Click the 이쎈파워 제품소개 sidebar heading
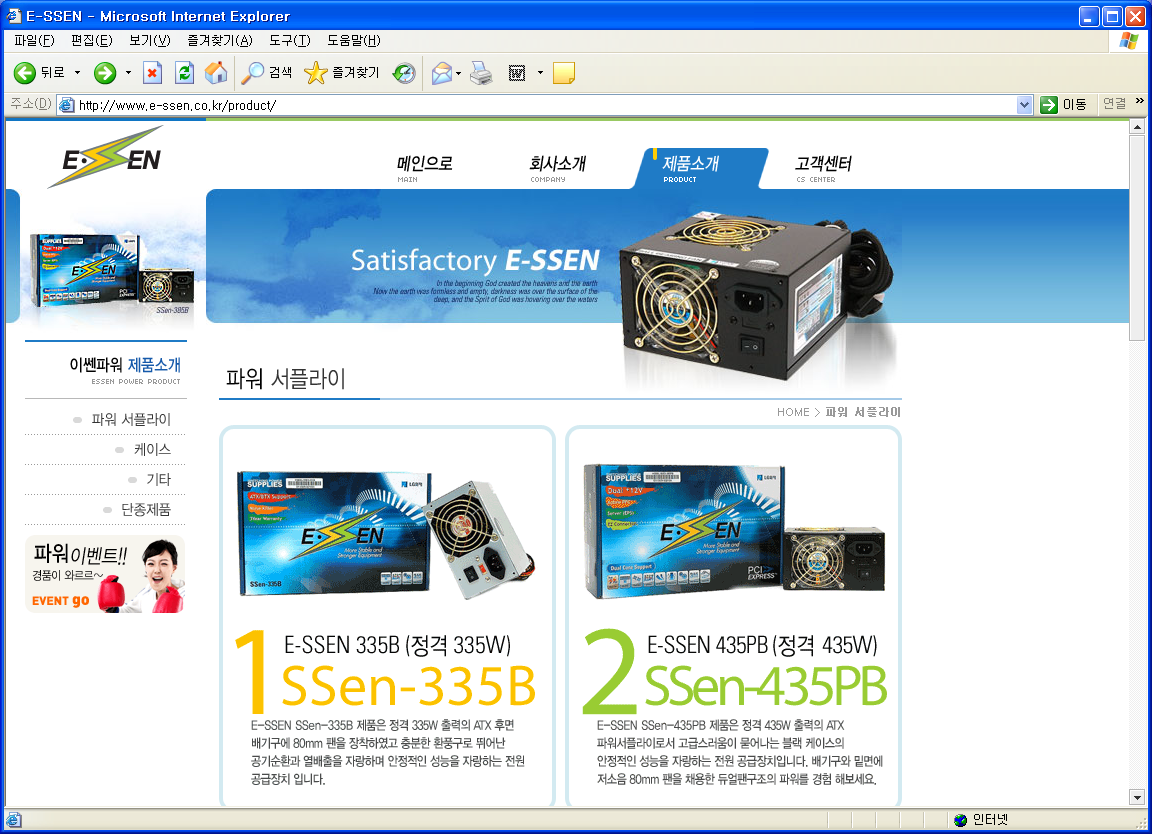 pyautogui.click(x=125, y=365)
